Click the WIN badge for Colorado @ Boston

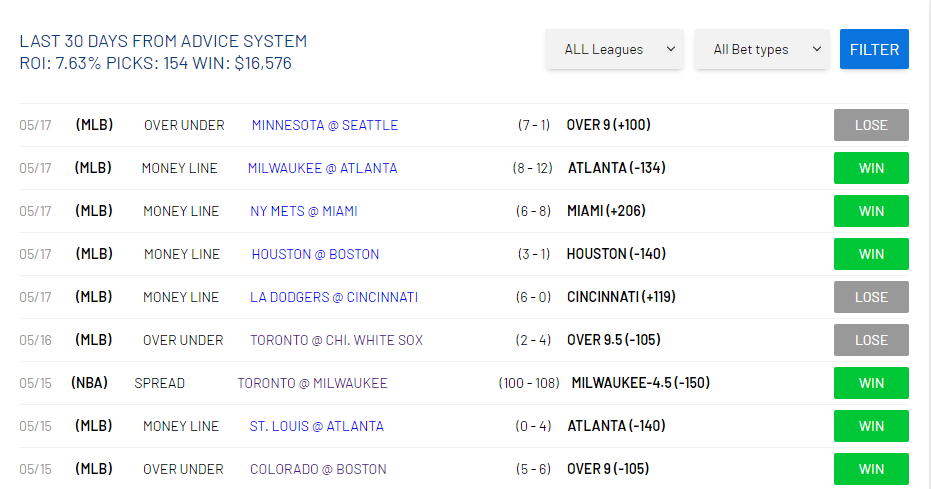871,469
